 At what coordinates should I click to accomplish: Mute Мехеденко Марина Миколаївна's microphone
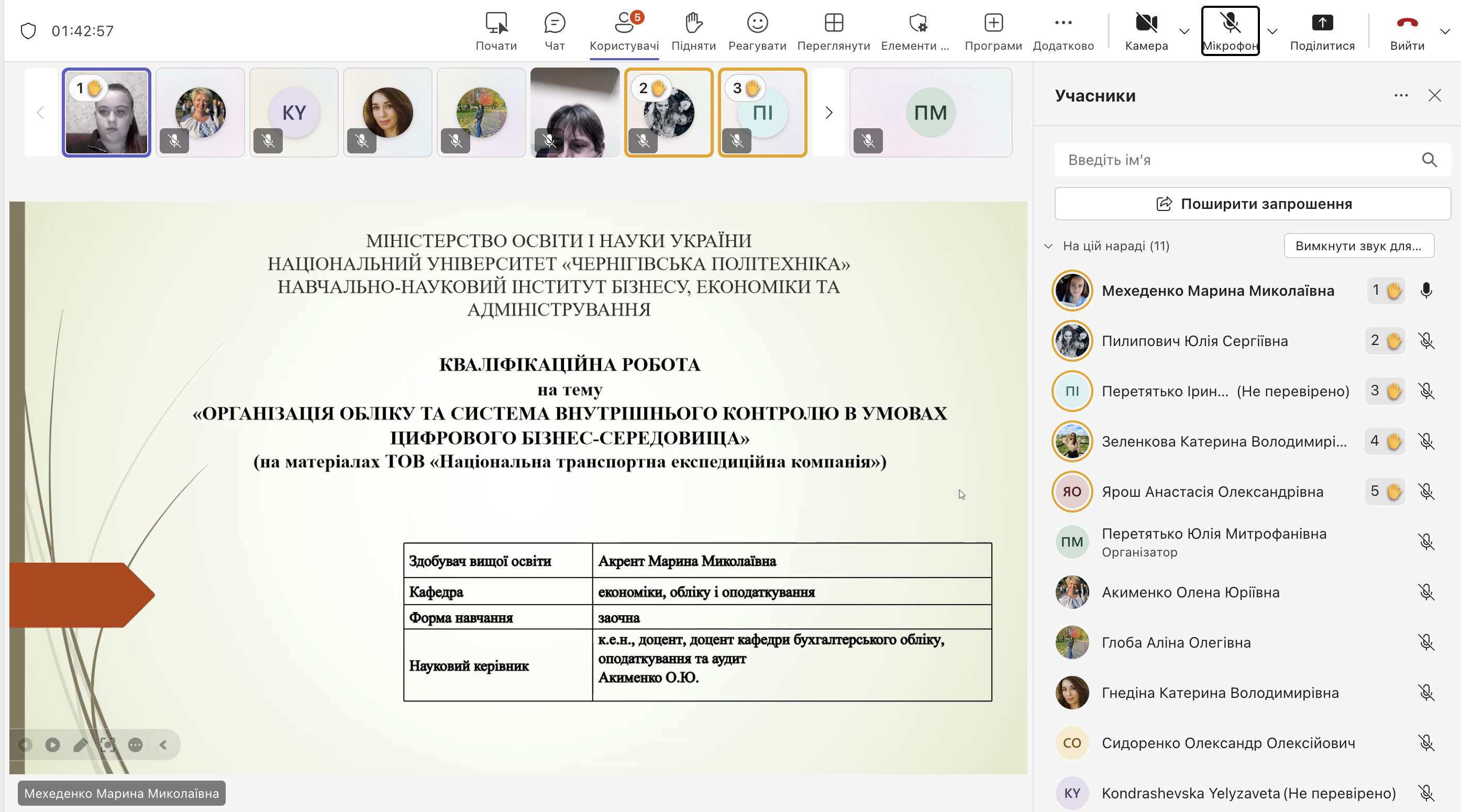pyautogui.click(x=1426, y=291)
